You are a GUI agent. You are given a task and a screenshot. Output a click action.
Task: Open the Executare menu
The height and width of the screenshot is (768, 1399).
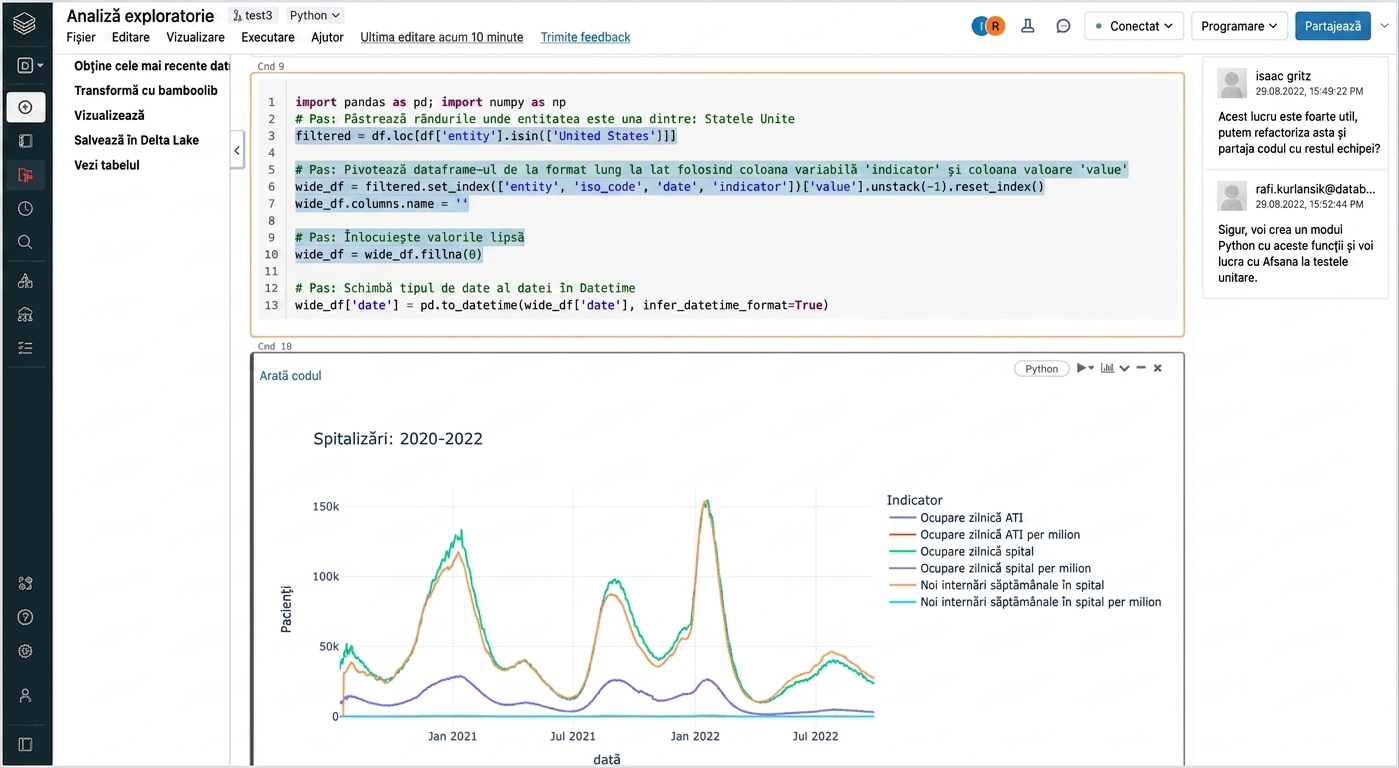(x=268, y=37)
